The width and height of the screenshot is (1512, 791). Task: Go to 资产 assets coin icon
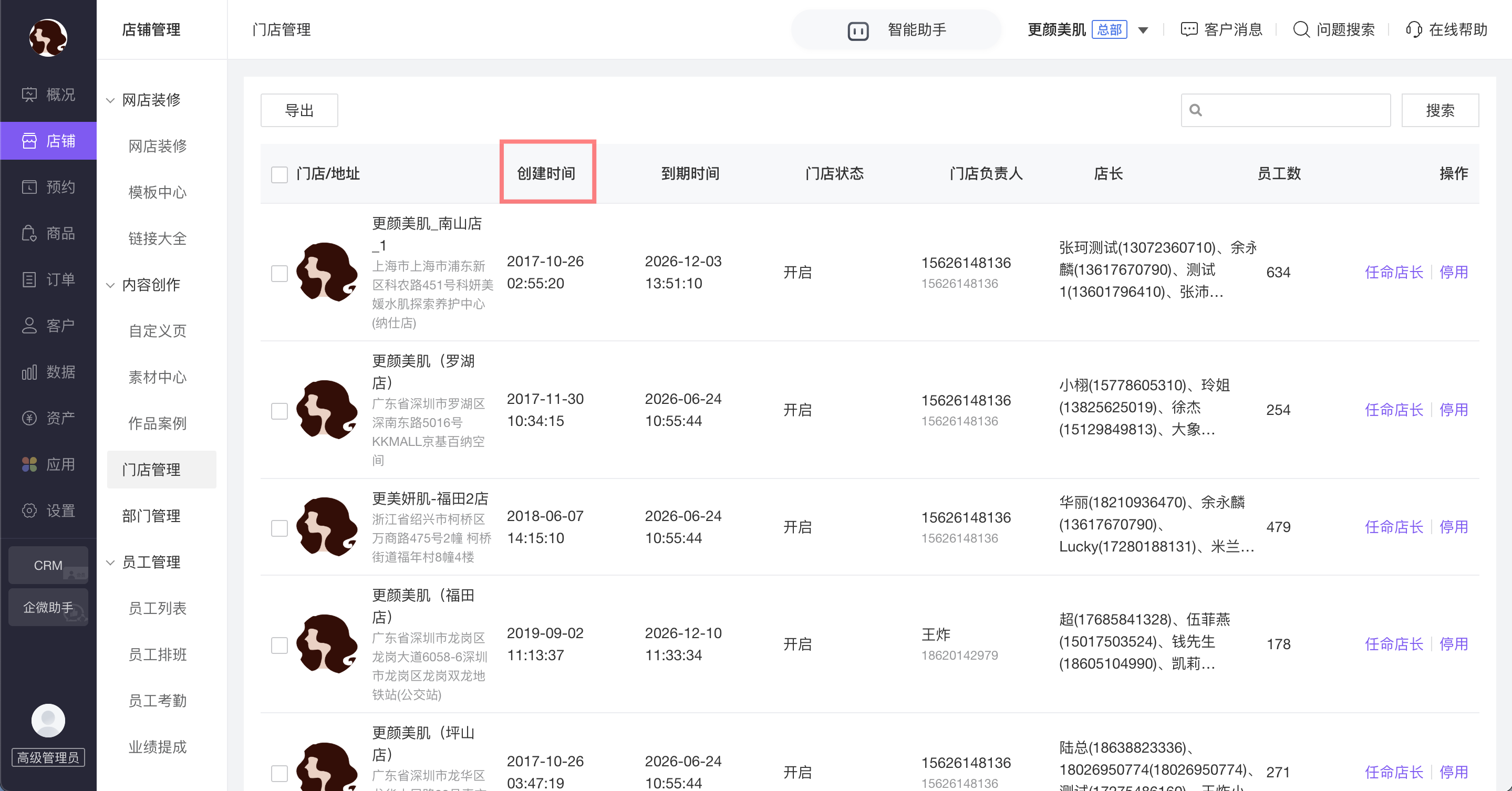[29, 418]
